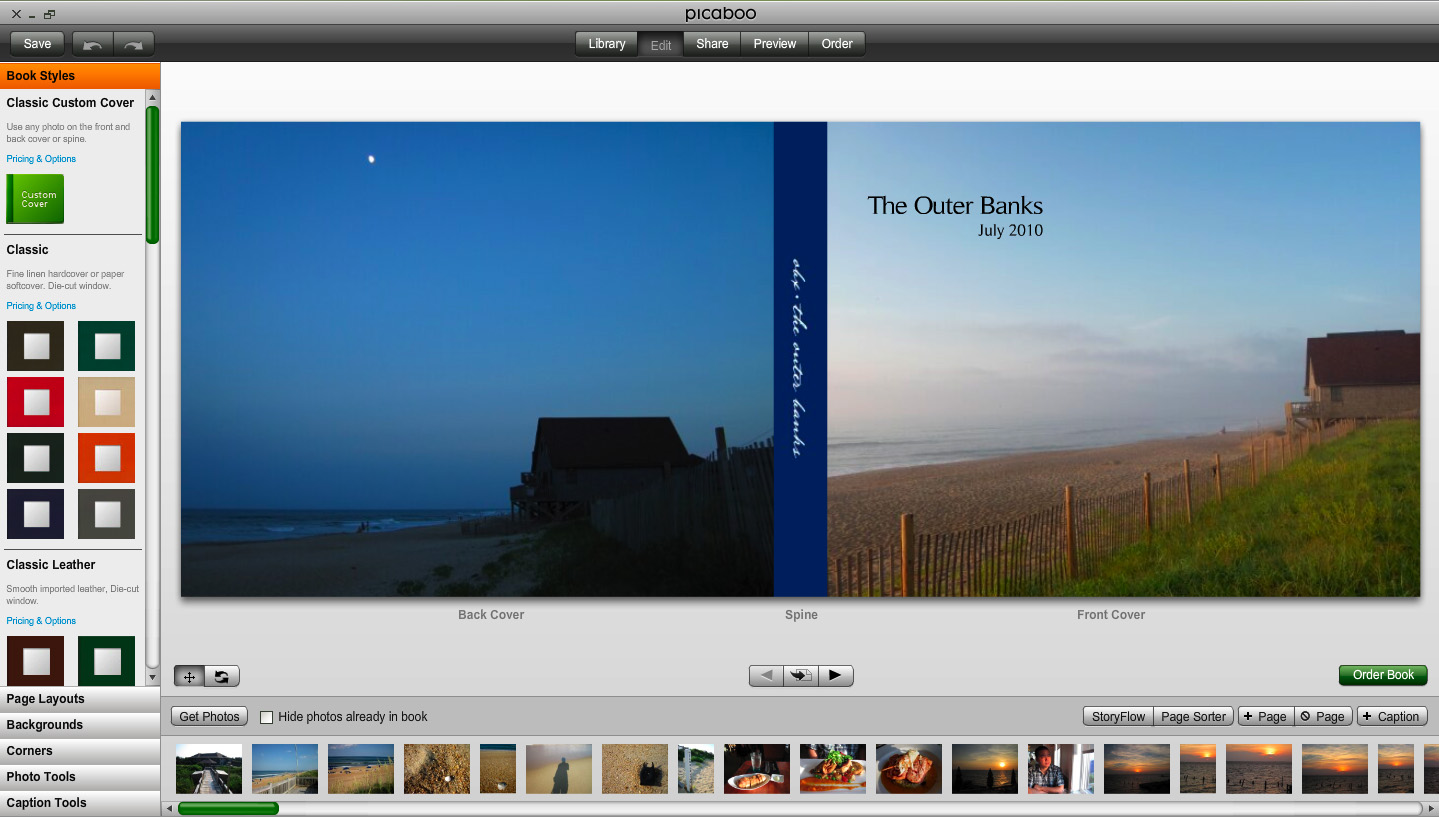
Task: Open Pricing & Options under Classic Leather
Action: [41, 620]
